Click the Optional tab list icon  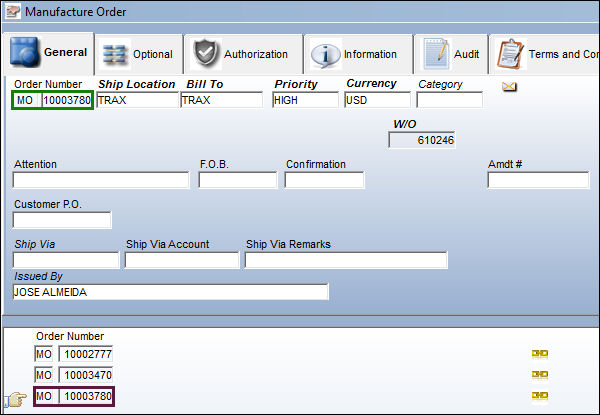[115, 55]
